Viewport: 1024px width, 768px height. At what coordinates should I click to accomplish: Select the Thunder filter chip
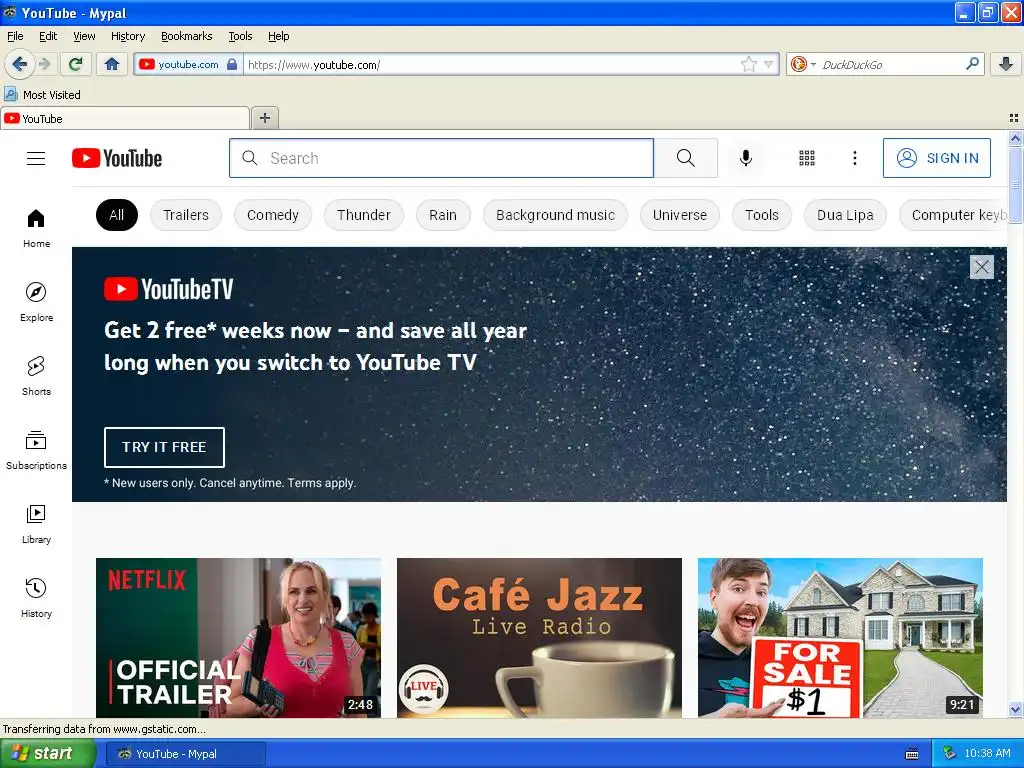(x=363, y=215)
